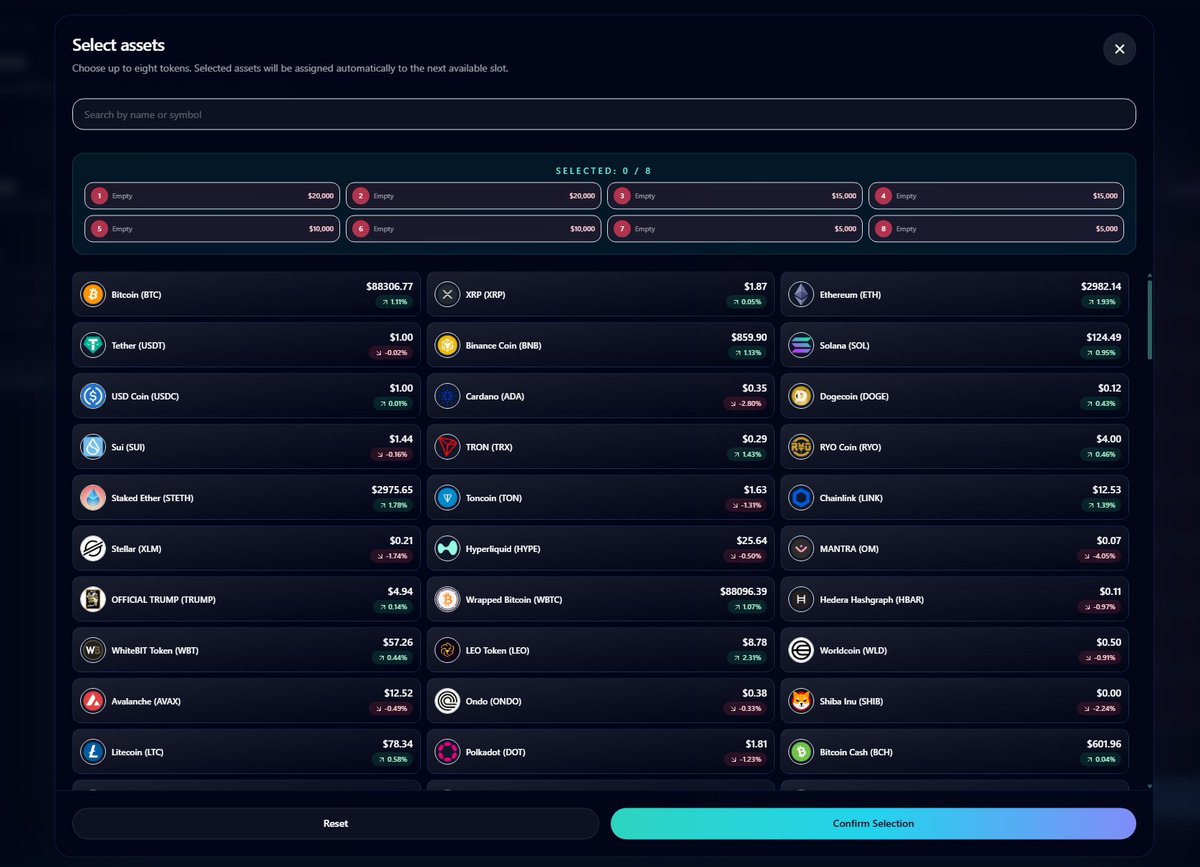
Task: Click the asset list vertical scrollbar
Action: [1150, 320]
